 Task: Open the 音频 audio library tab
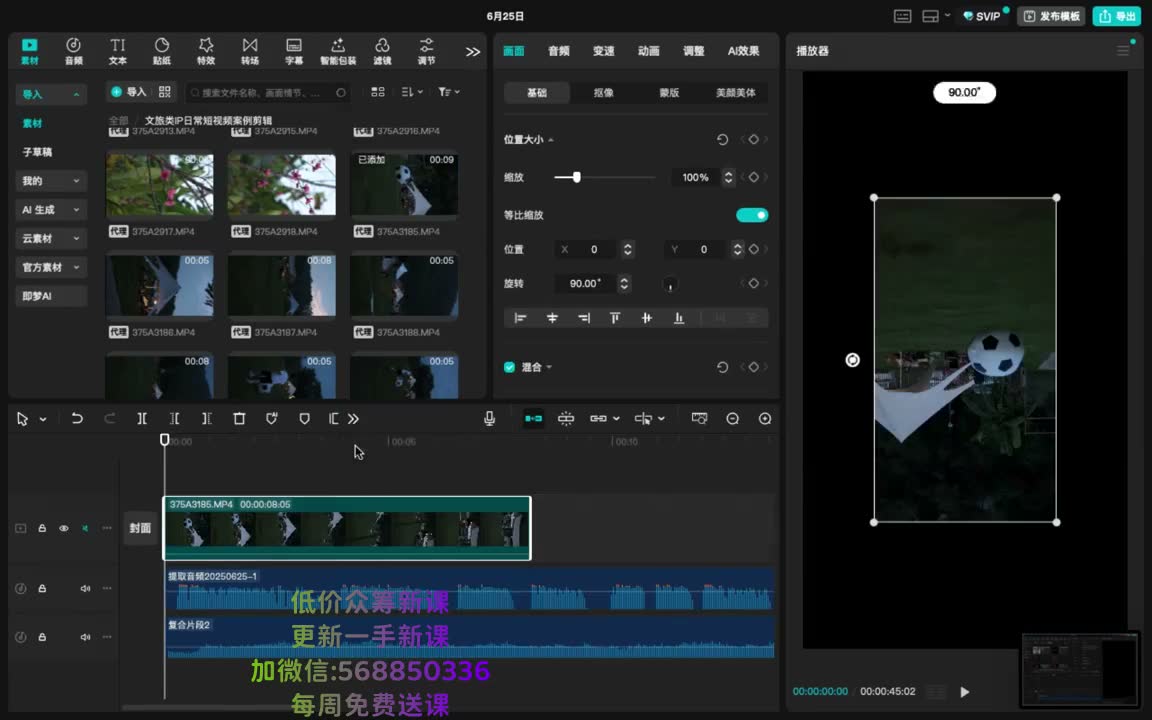tap(73, 51)
